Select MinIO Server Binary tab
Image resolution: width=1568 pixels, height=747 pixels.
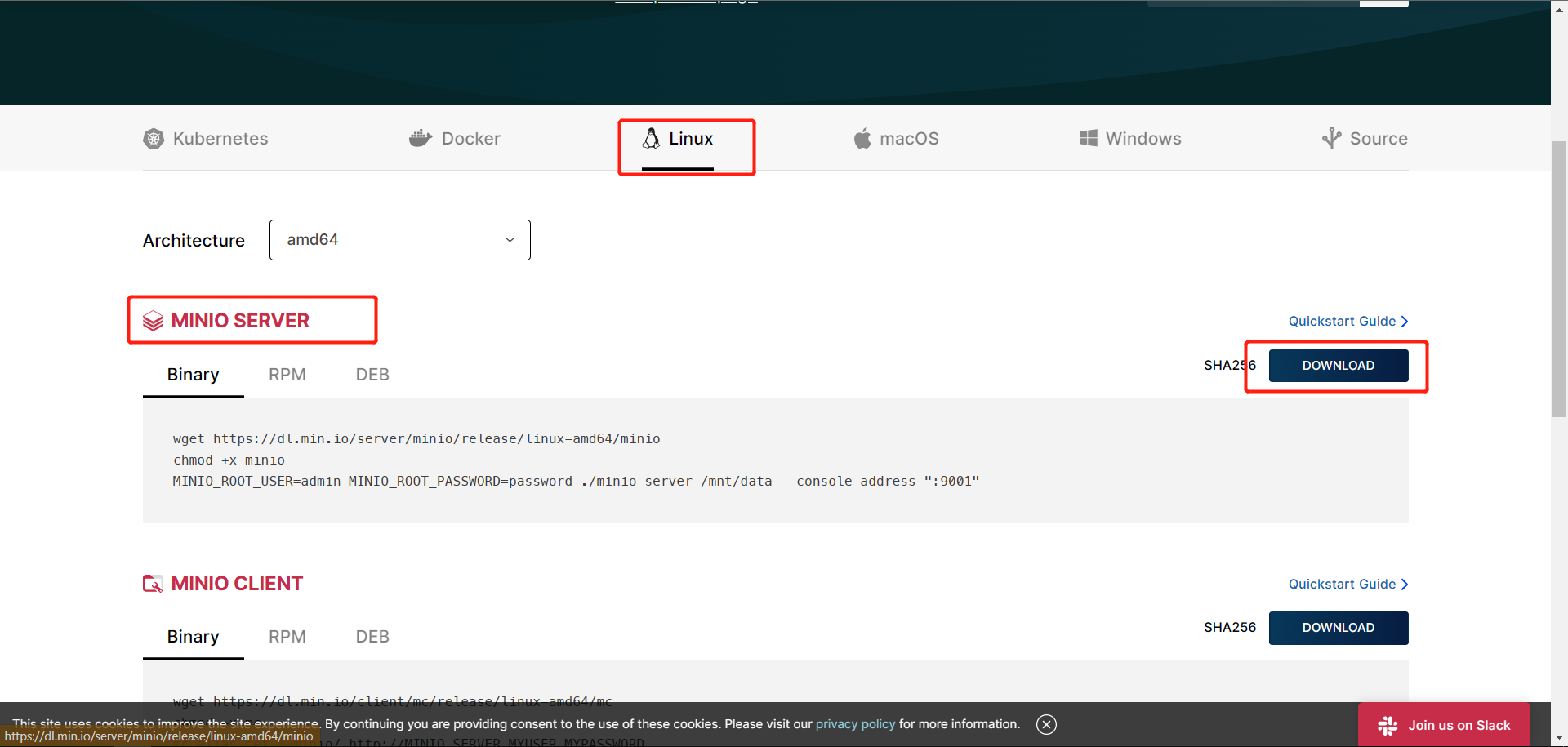point(194,375)
